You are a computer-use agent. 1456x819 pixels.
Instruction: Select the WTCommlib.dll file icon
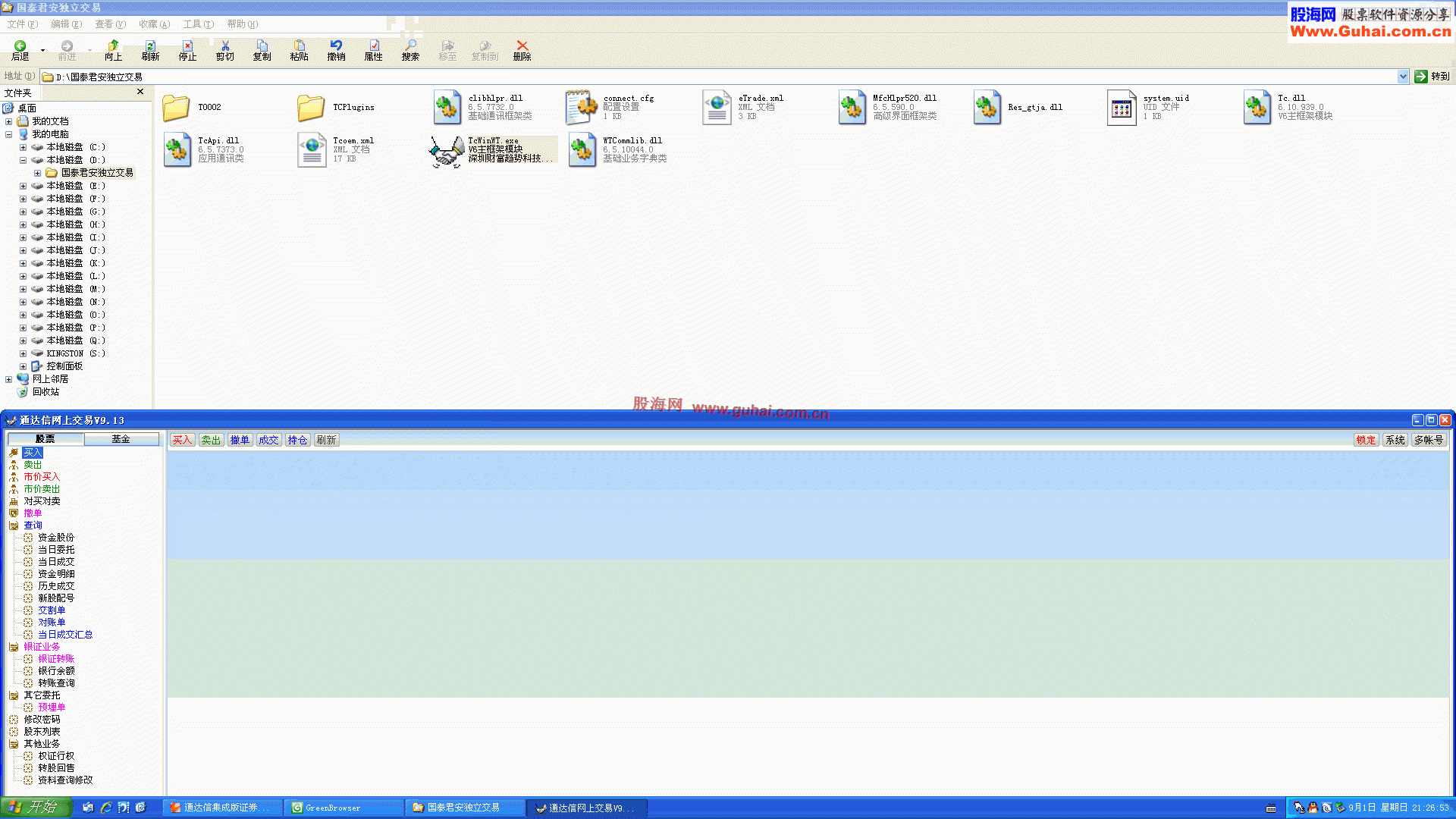(x=582, y=150)
